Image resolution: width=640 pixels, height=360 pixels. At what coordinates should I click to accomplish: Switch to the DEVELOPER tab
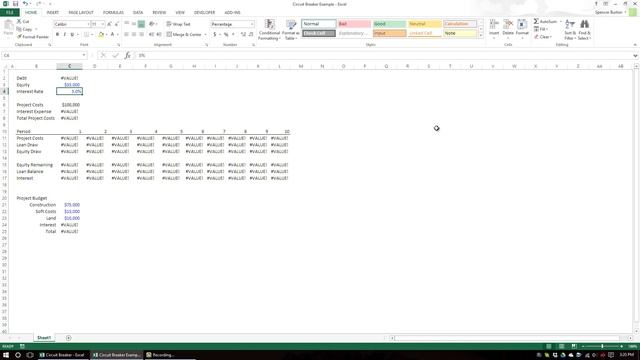[204, 13]
